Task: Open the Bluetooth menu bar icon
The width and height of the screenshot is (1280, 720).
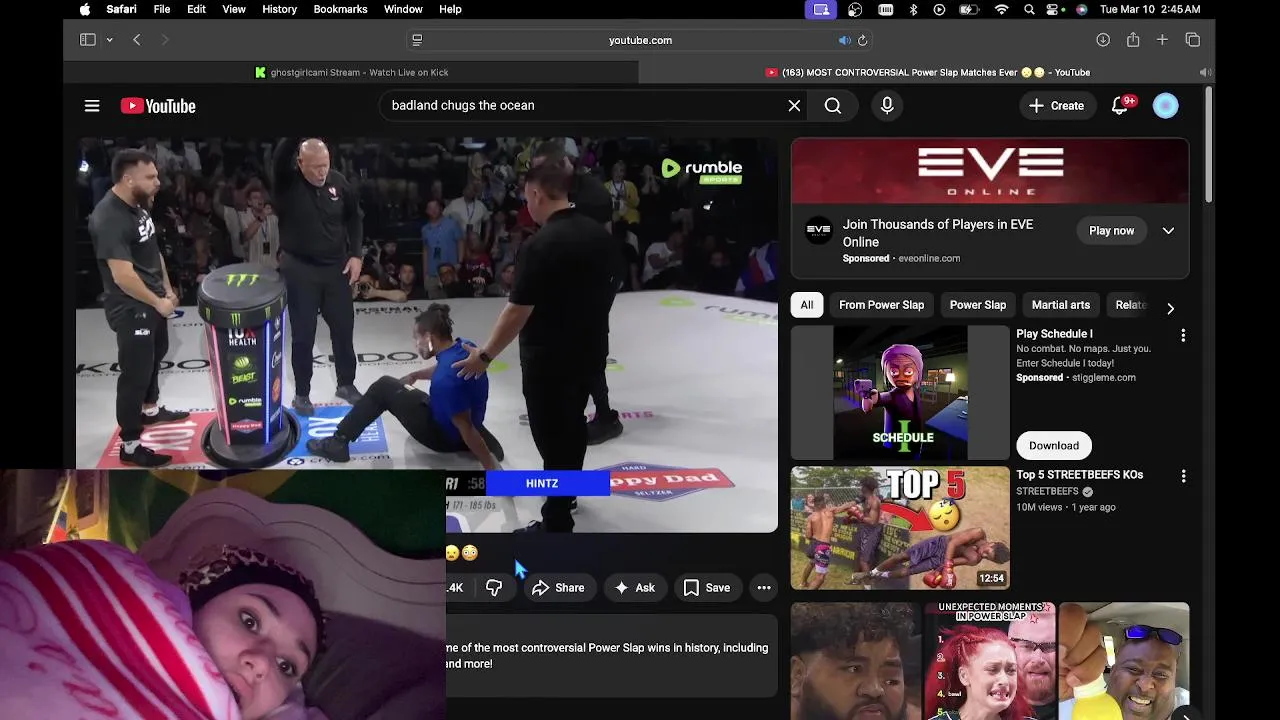Action: click(x=913, y=9)
